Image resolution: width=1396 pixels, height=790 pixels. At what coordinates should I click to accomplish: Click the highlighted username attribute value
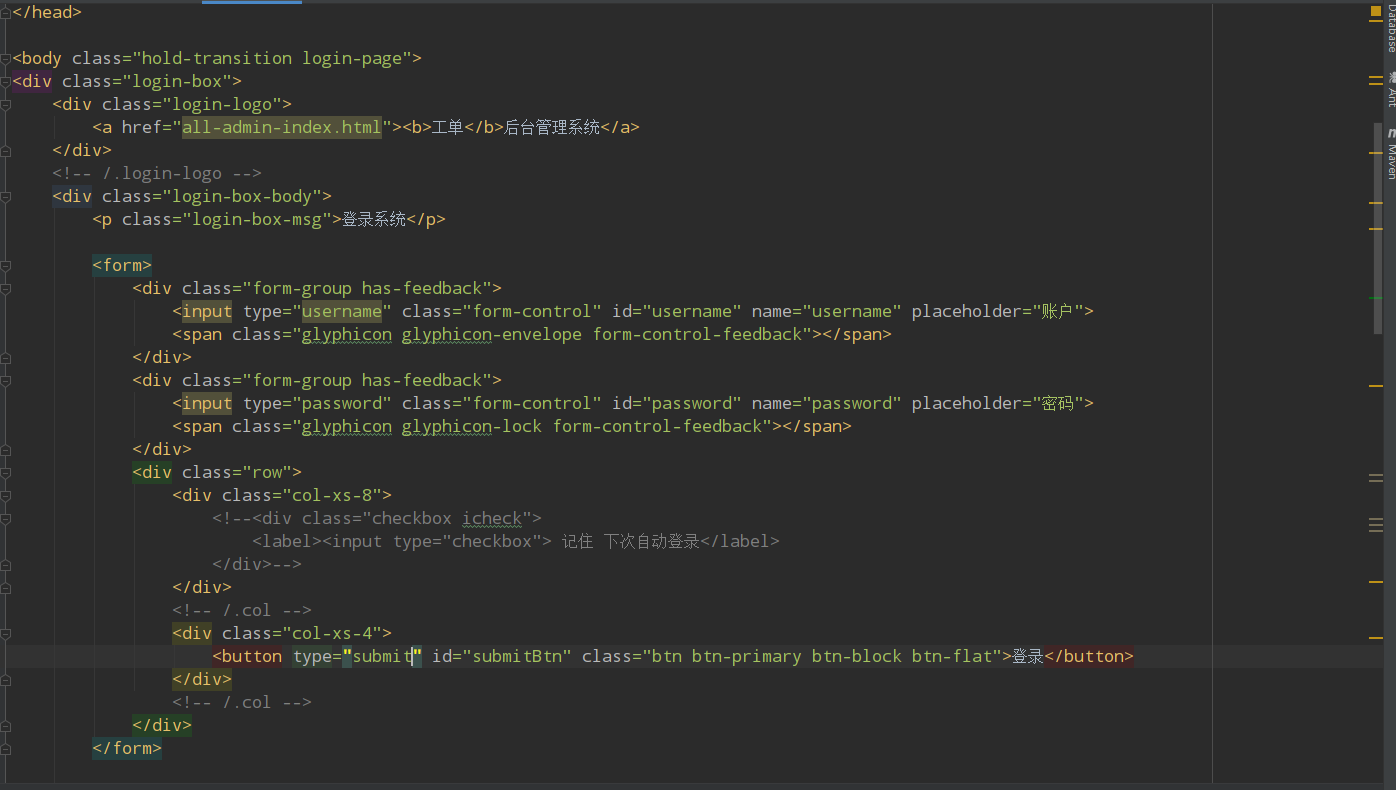341,310
